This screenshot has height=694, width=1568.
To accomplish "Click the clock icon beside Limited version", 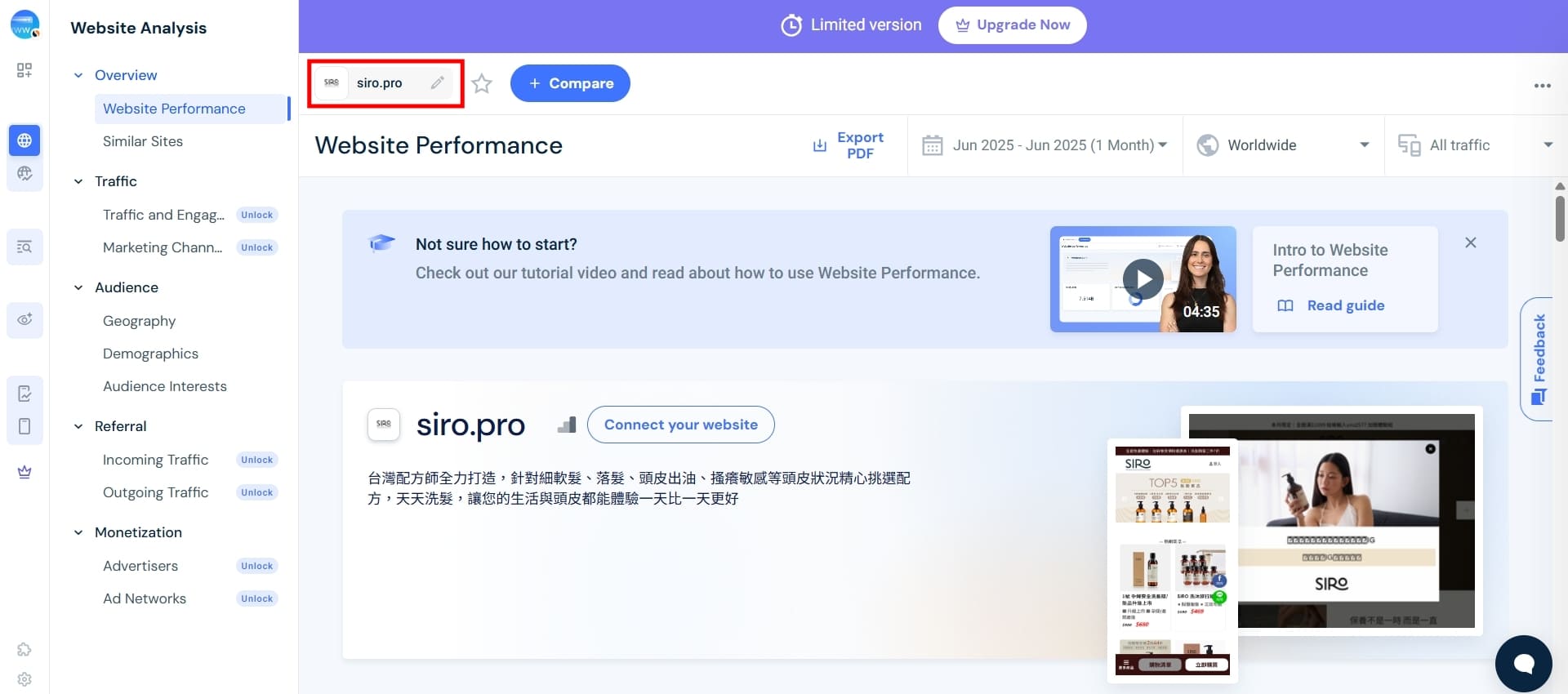I will tap(791, 25).
